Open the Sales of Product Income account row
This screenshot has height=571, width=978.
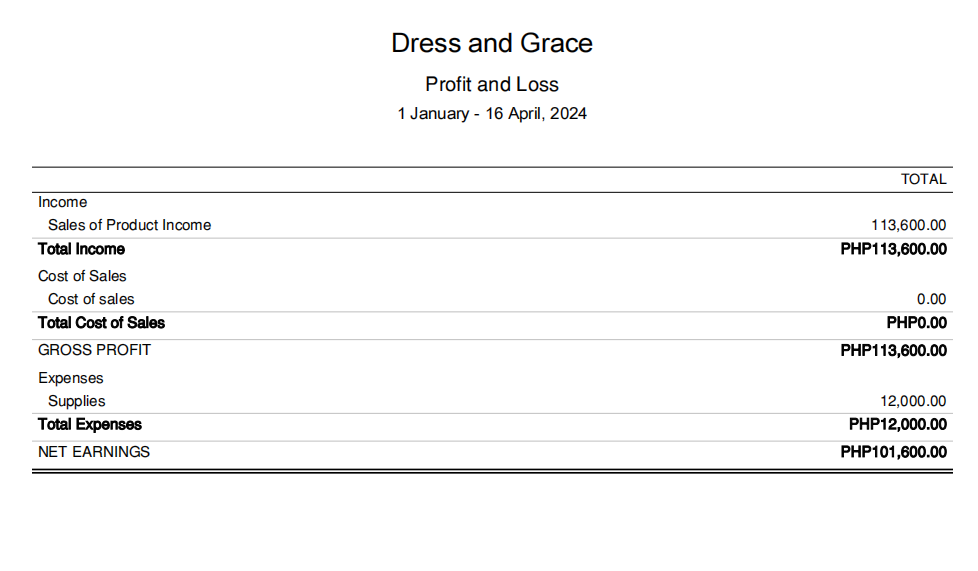pyautogui.click(x=129, y=225)
